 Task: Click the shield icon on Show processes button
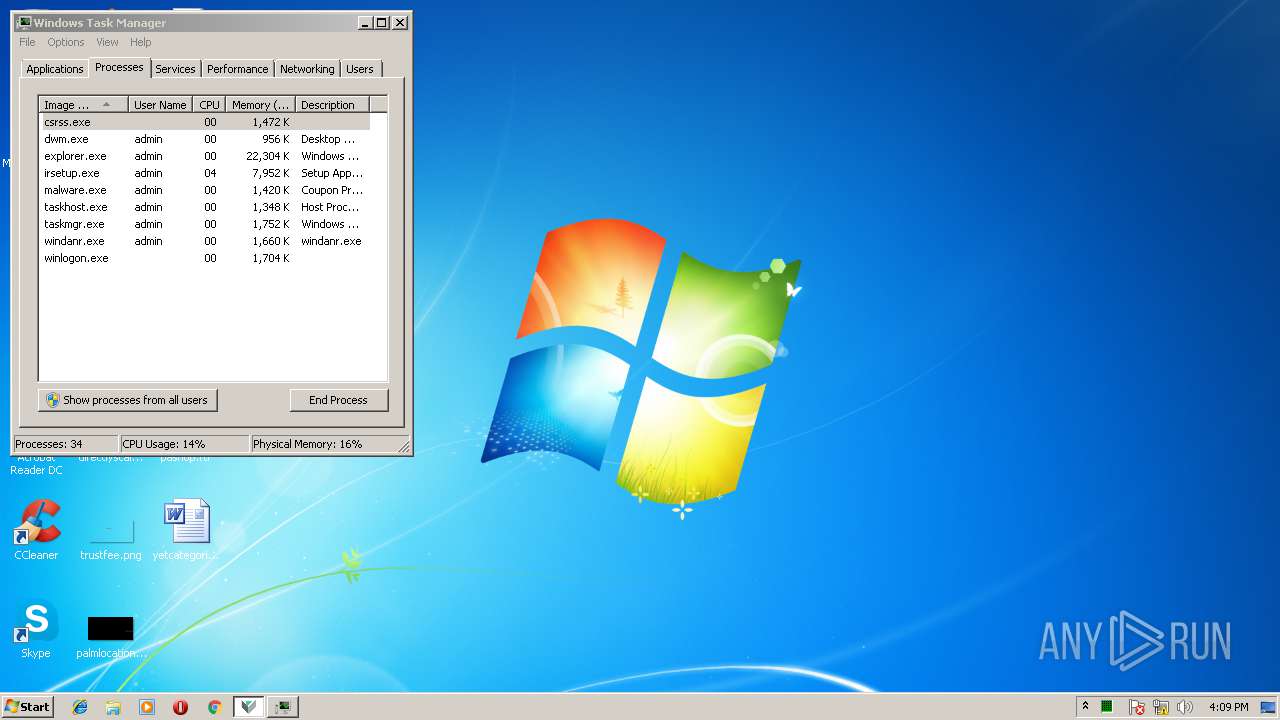click(x=53, y=400)
